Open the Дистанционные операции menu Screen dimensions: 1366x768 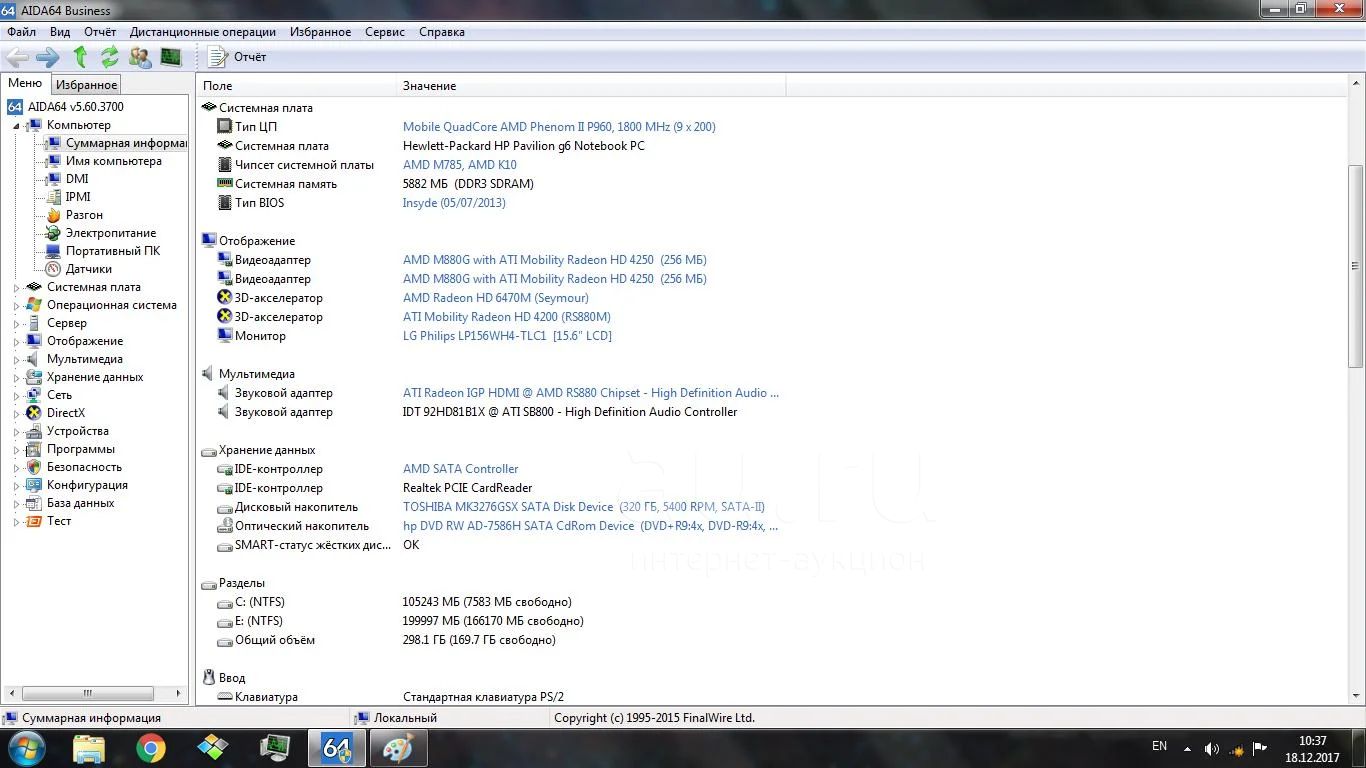[203, 32]
